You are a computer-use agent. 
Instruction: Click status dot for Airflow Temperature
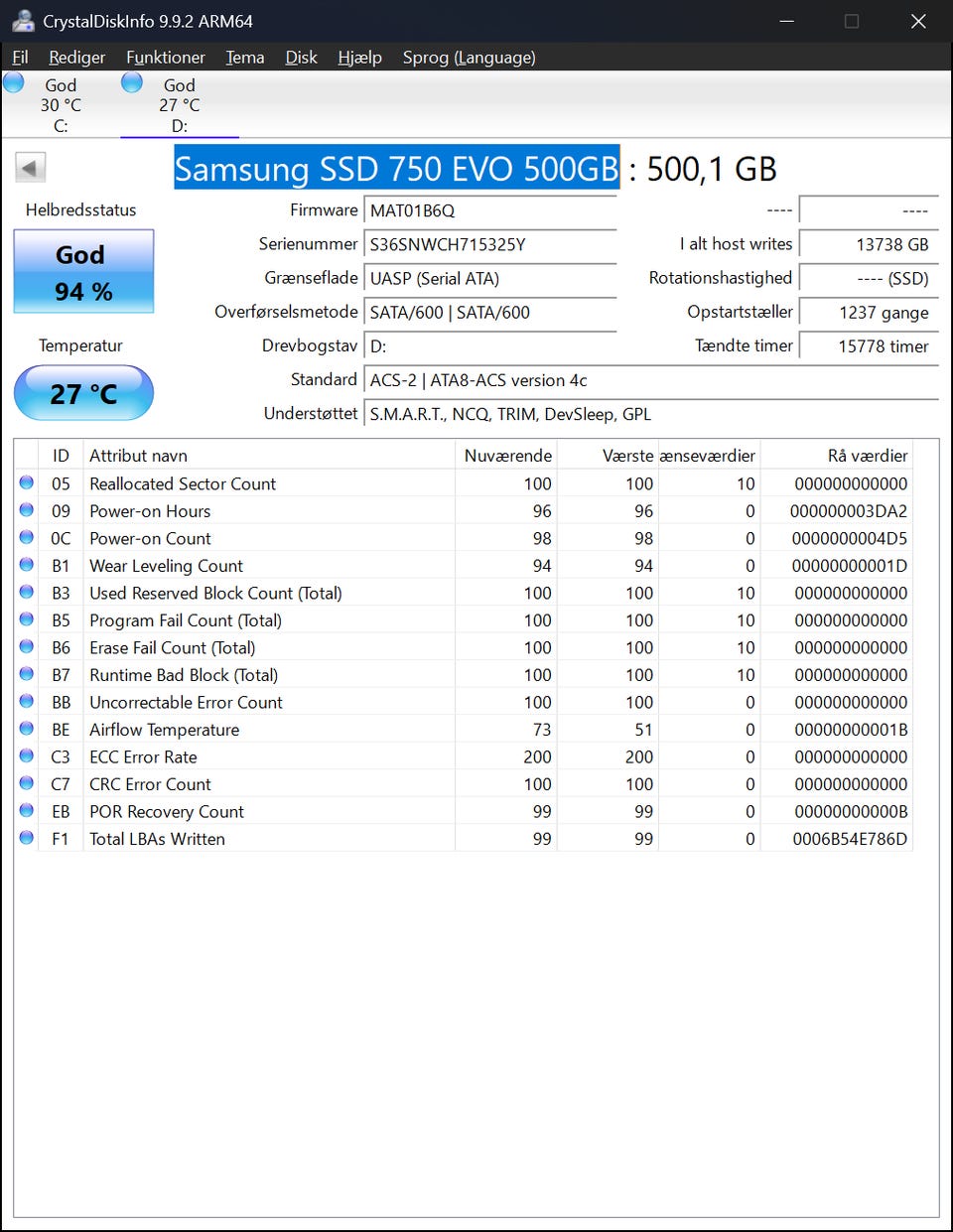click(27, 729)
